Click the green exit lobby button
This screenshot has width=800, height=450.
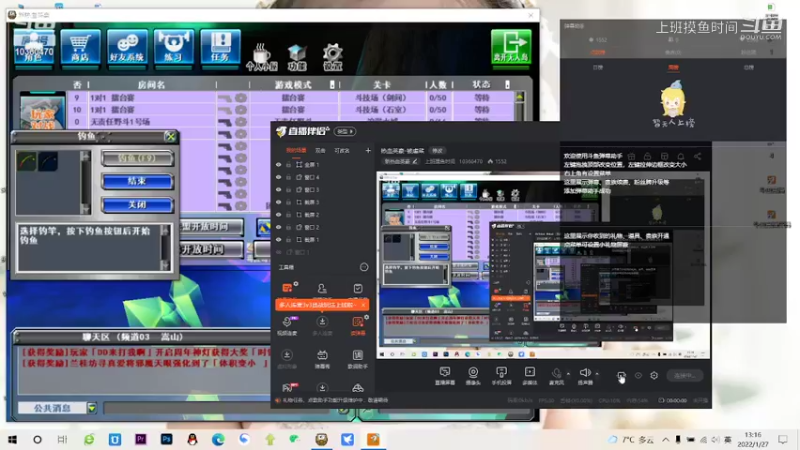point(511,47)
